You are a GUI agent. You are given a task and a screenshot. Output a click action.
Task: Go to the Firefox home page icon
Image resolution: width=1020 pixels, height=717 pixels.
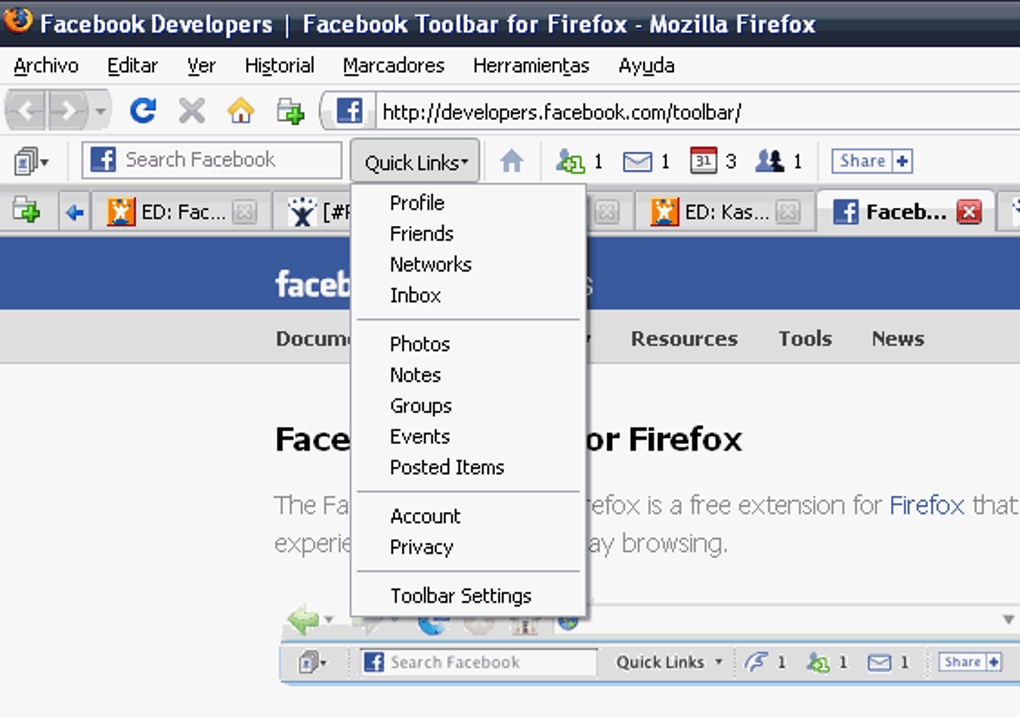[241, 111]
